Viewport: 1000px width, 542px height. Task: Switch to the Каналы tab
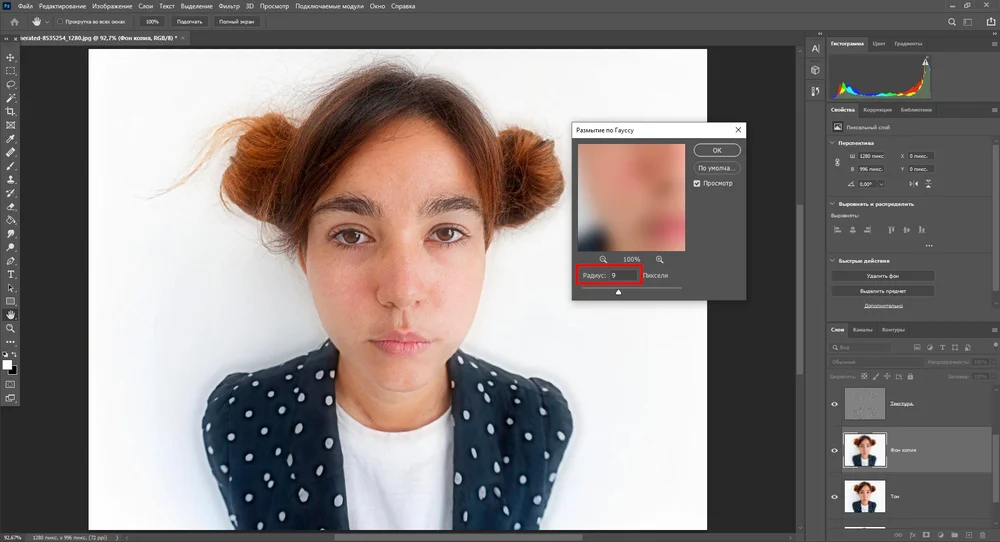tap(862, 330)
